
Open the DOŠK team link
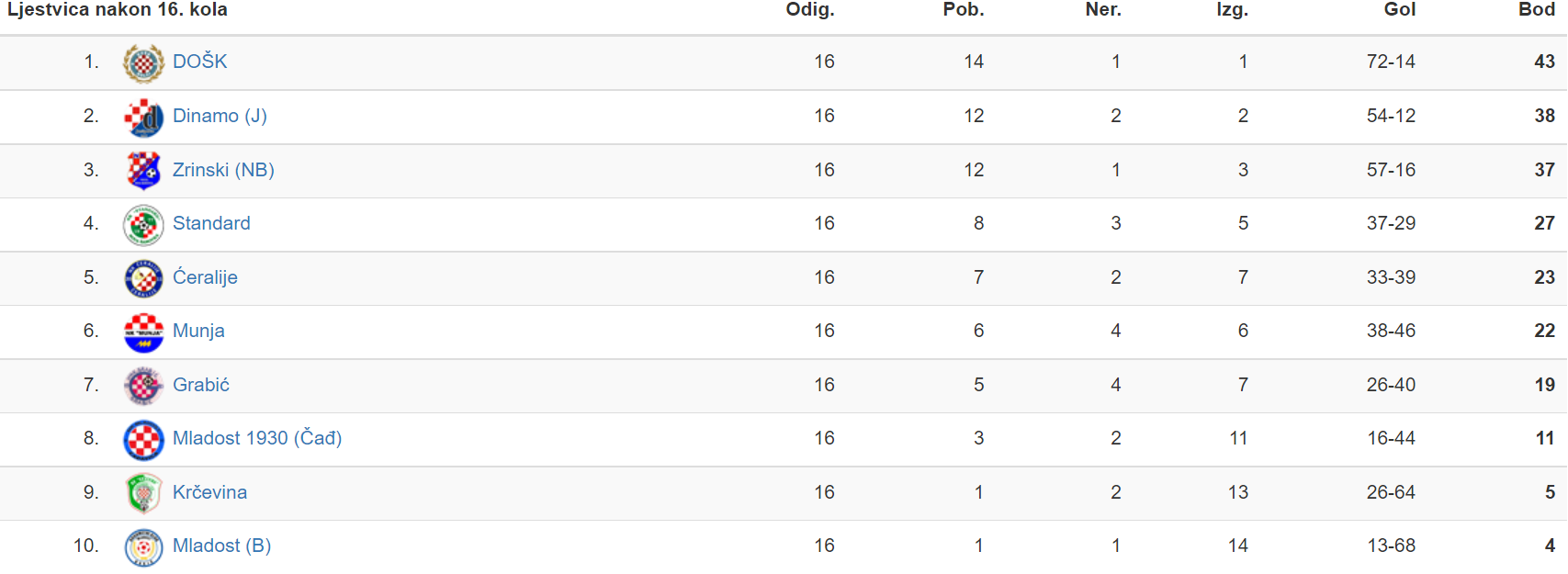pos(199,62)
